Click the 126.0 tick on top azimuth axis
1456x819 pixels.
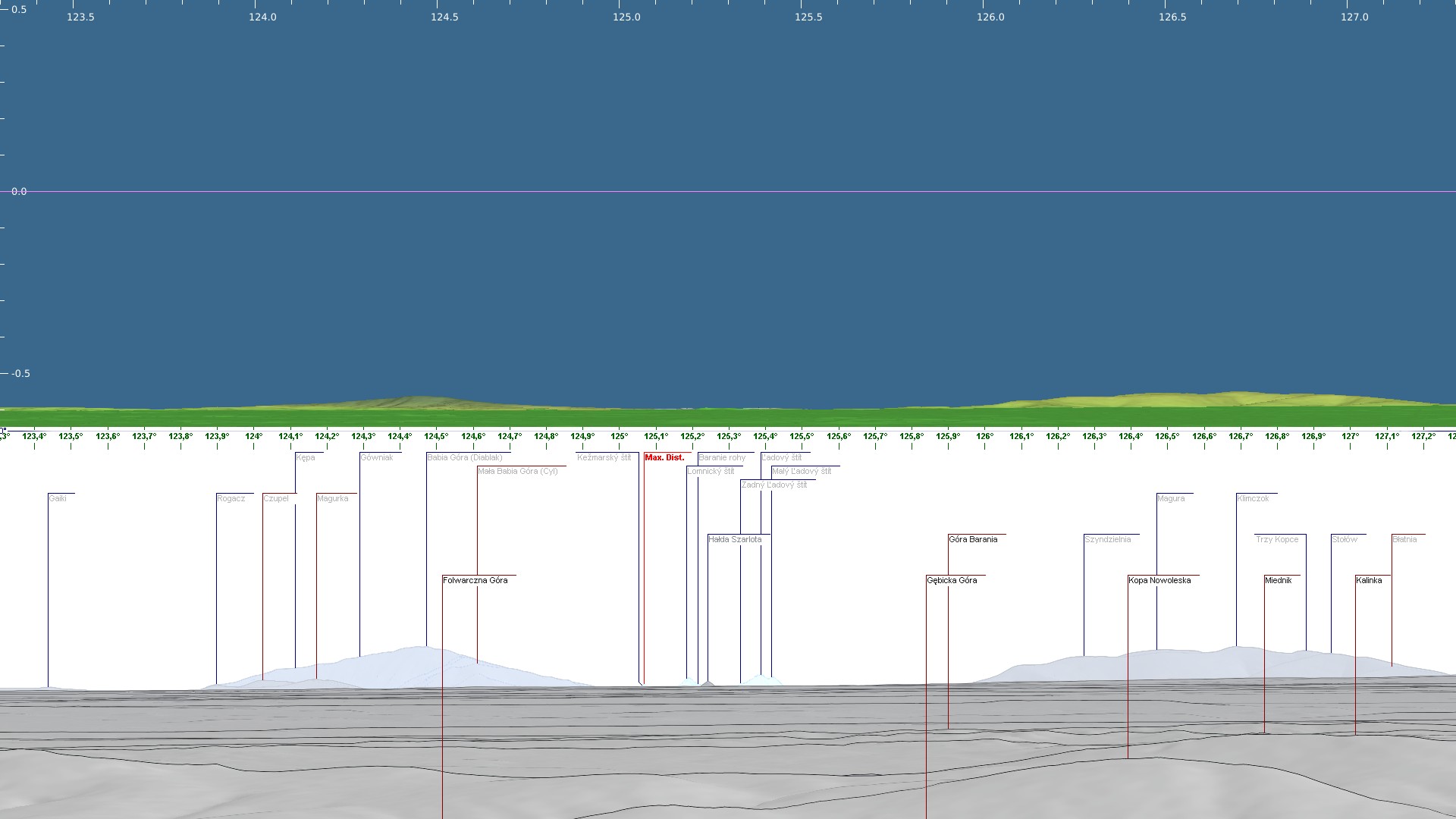[x=990, y=17]
